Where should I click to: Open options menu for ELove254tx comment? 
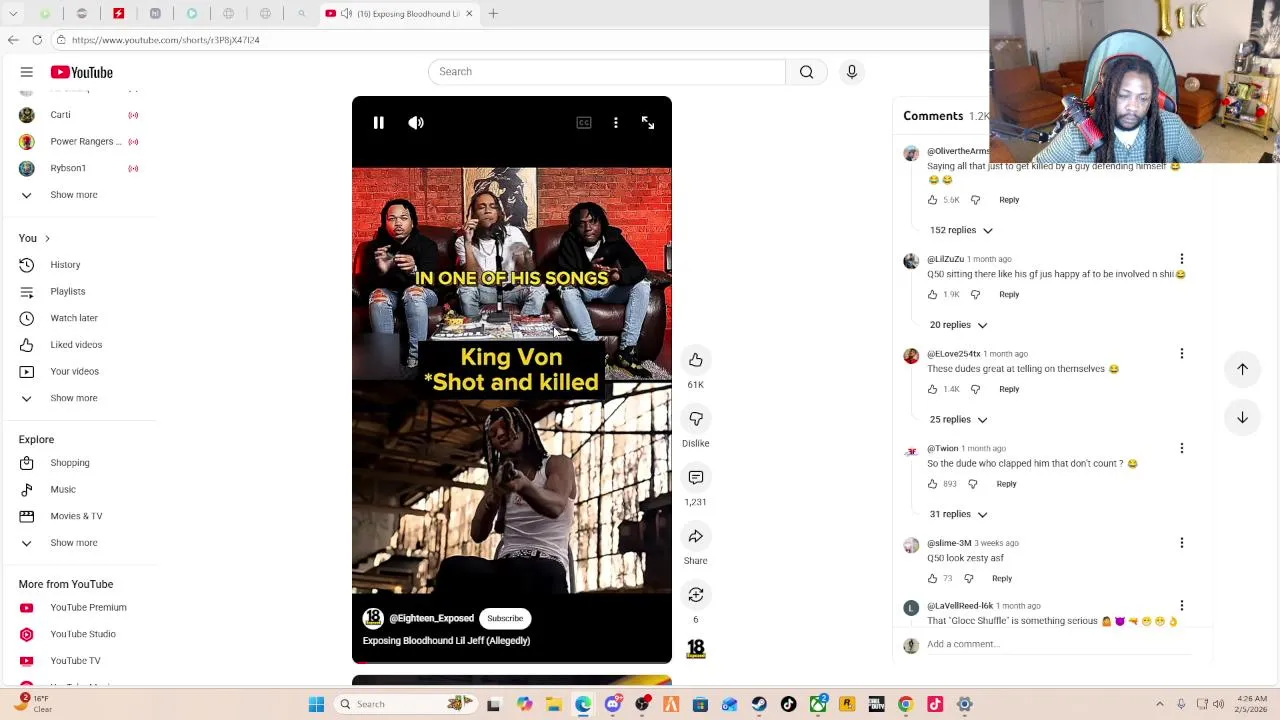point(1182,353)
